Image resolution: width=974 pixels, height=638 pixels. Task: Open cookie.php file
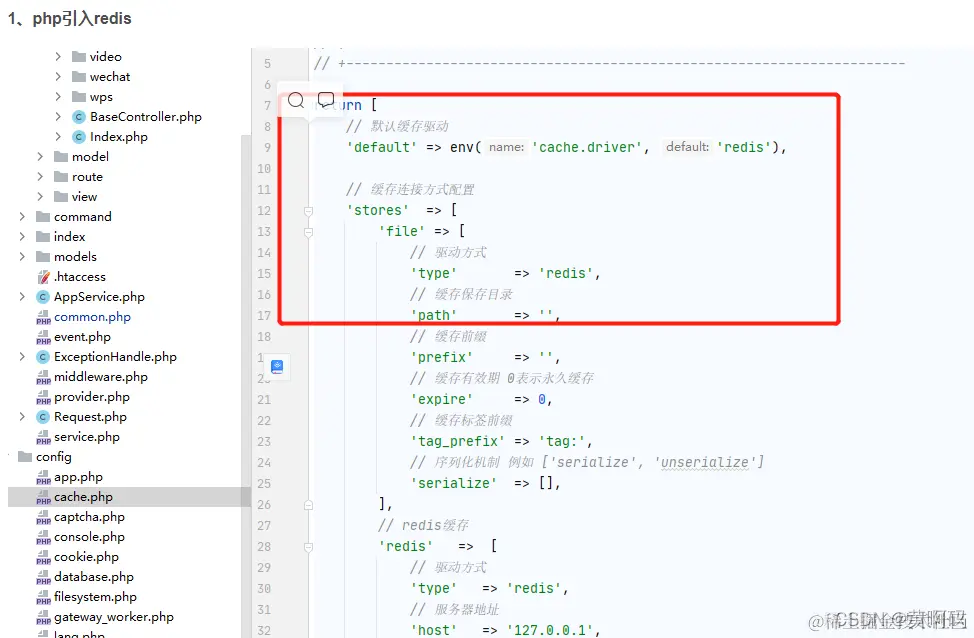coord(86,557)
